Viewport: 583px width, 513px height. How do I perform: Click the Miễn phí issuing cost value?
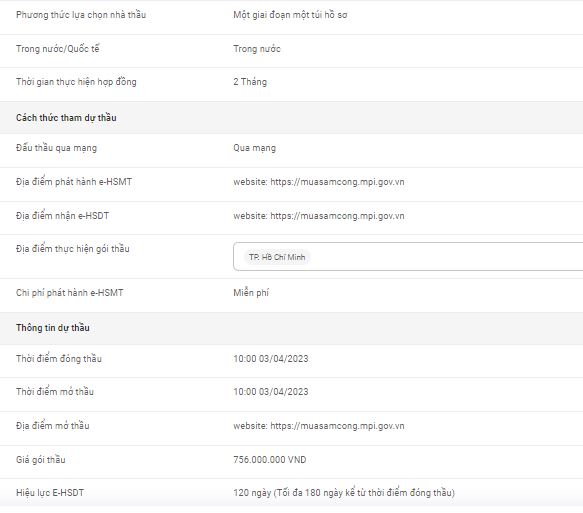coord(251,293)
